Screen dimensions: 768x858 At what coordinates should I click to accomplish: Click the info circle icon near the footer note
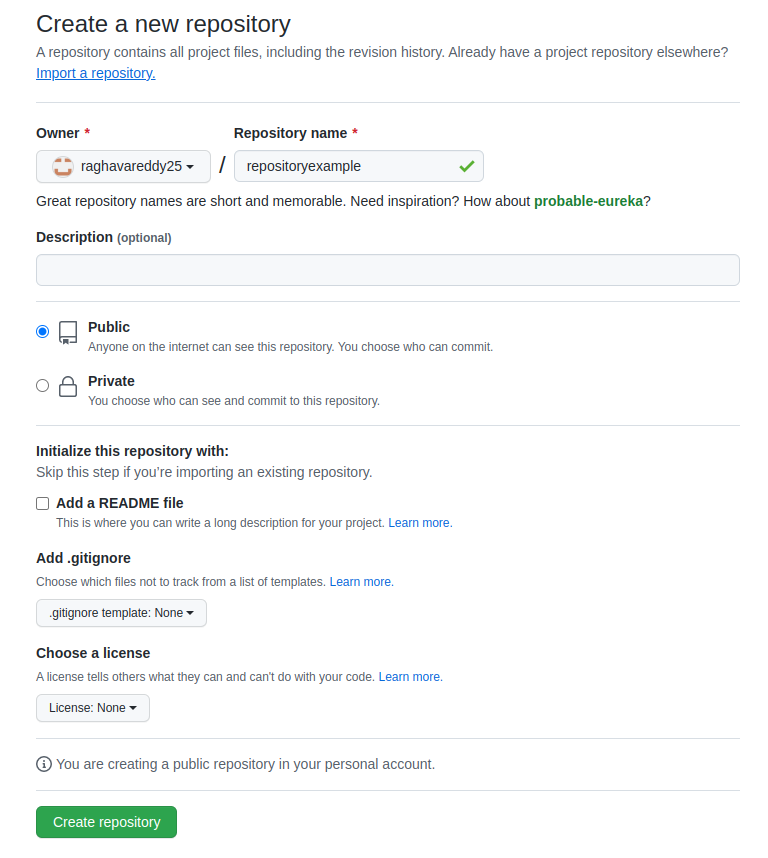click(43, 764)
